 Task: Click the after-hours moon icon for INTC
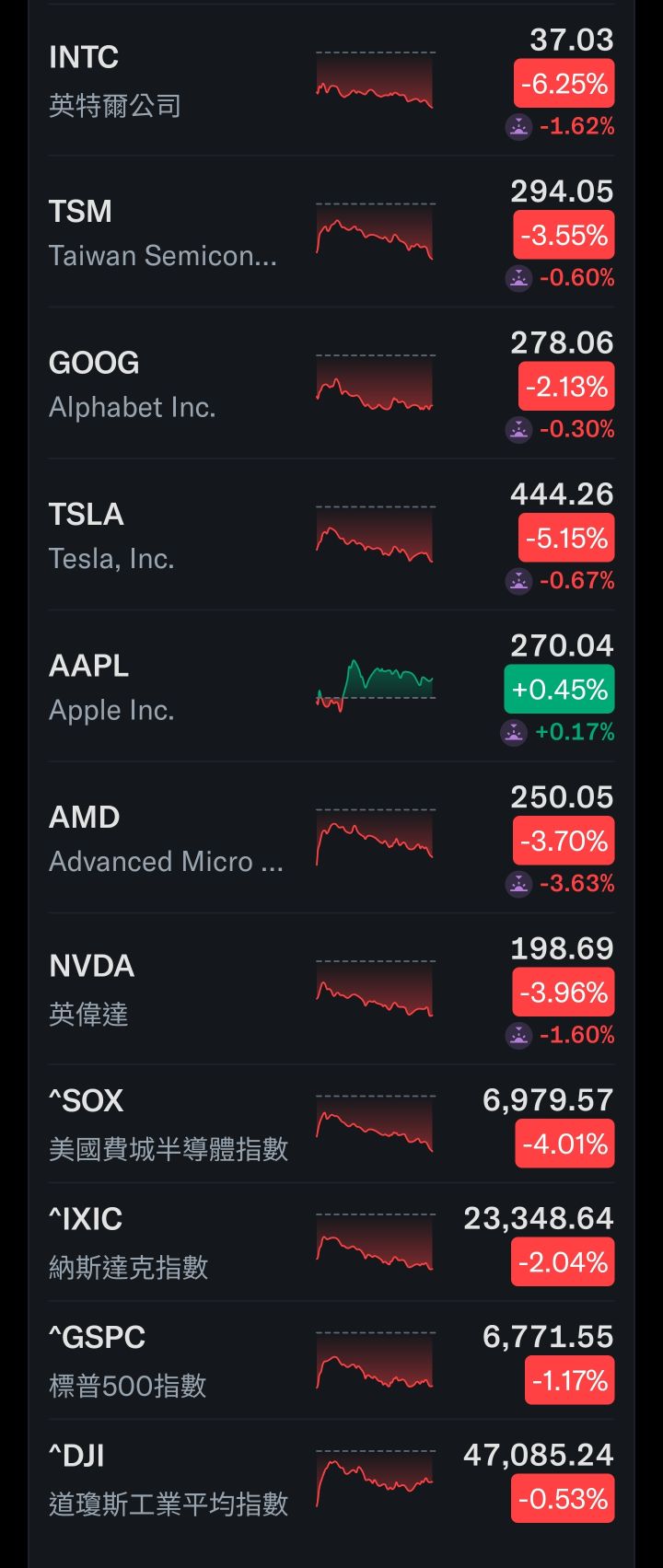tap(518, 126)
